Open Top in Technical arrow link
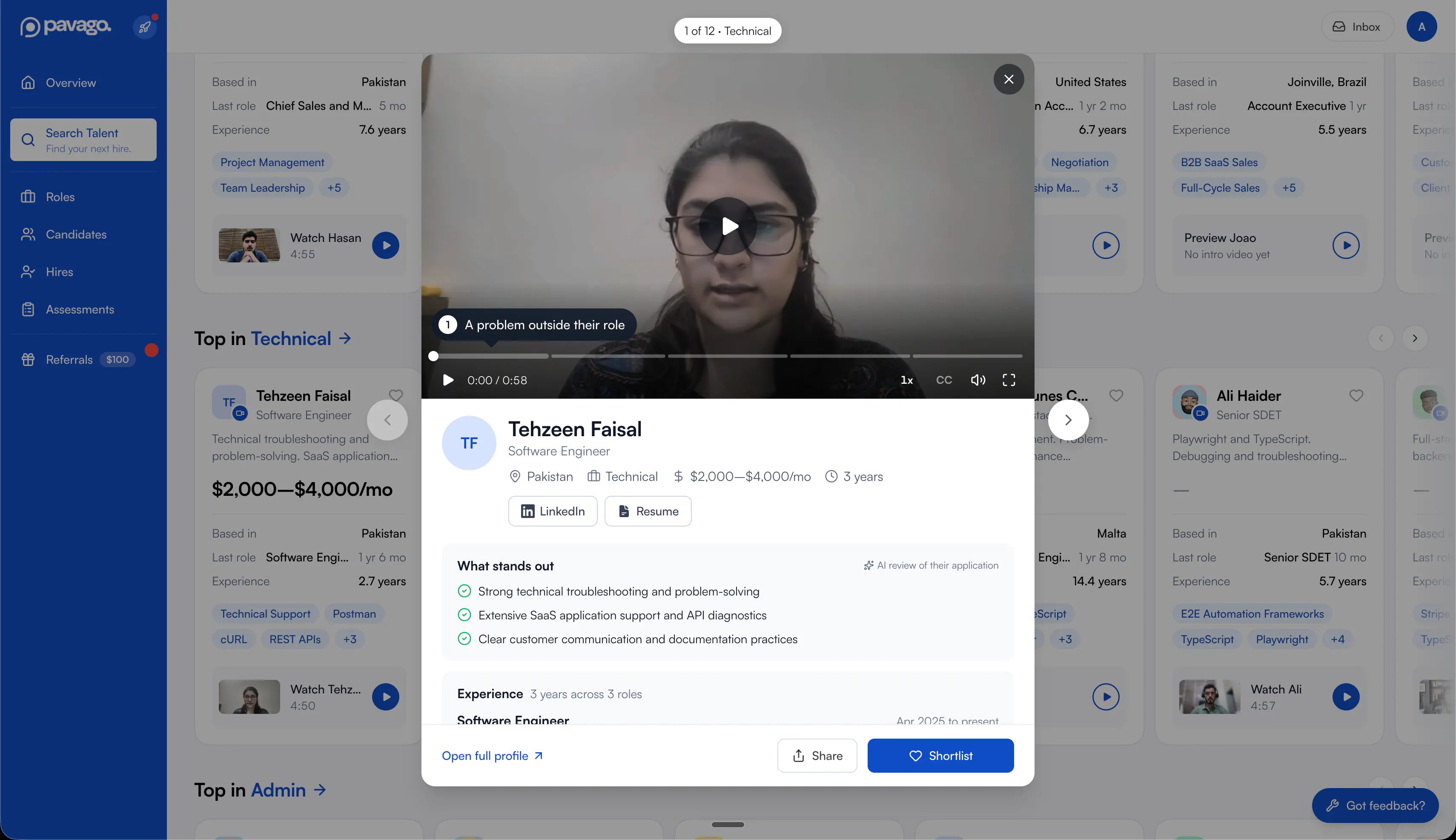This screenshot has width=1456, height=840. coord(345,339)
